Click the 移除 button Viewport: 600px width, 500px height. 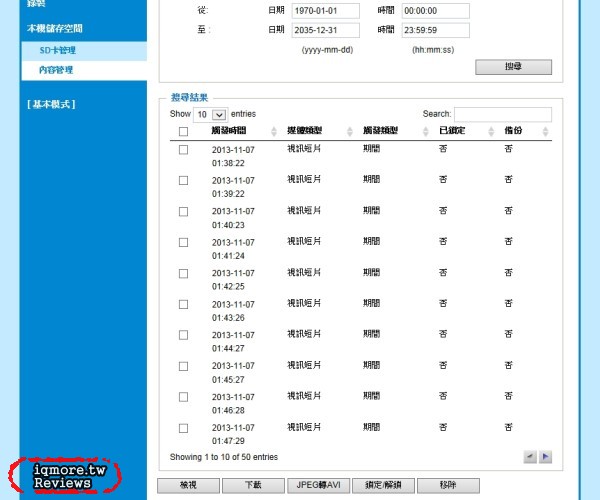pos(448,485)
